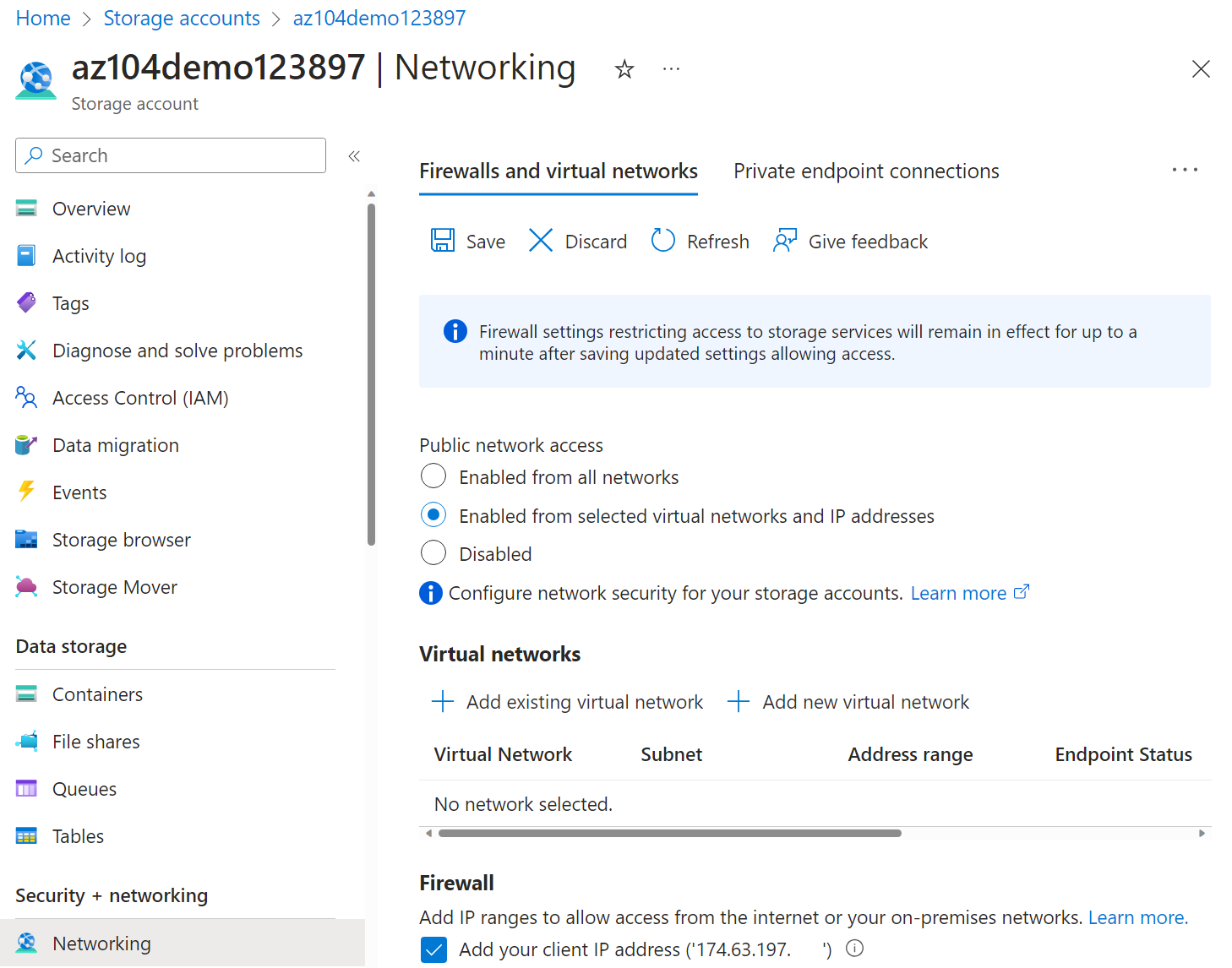Open the more options ellipsis beside the title
The image size is (1232, 968).
(671, 69)
